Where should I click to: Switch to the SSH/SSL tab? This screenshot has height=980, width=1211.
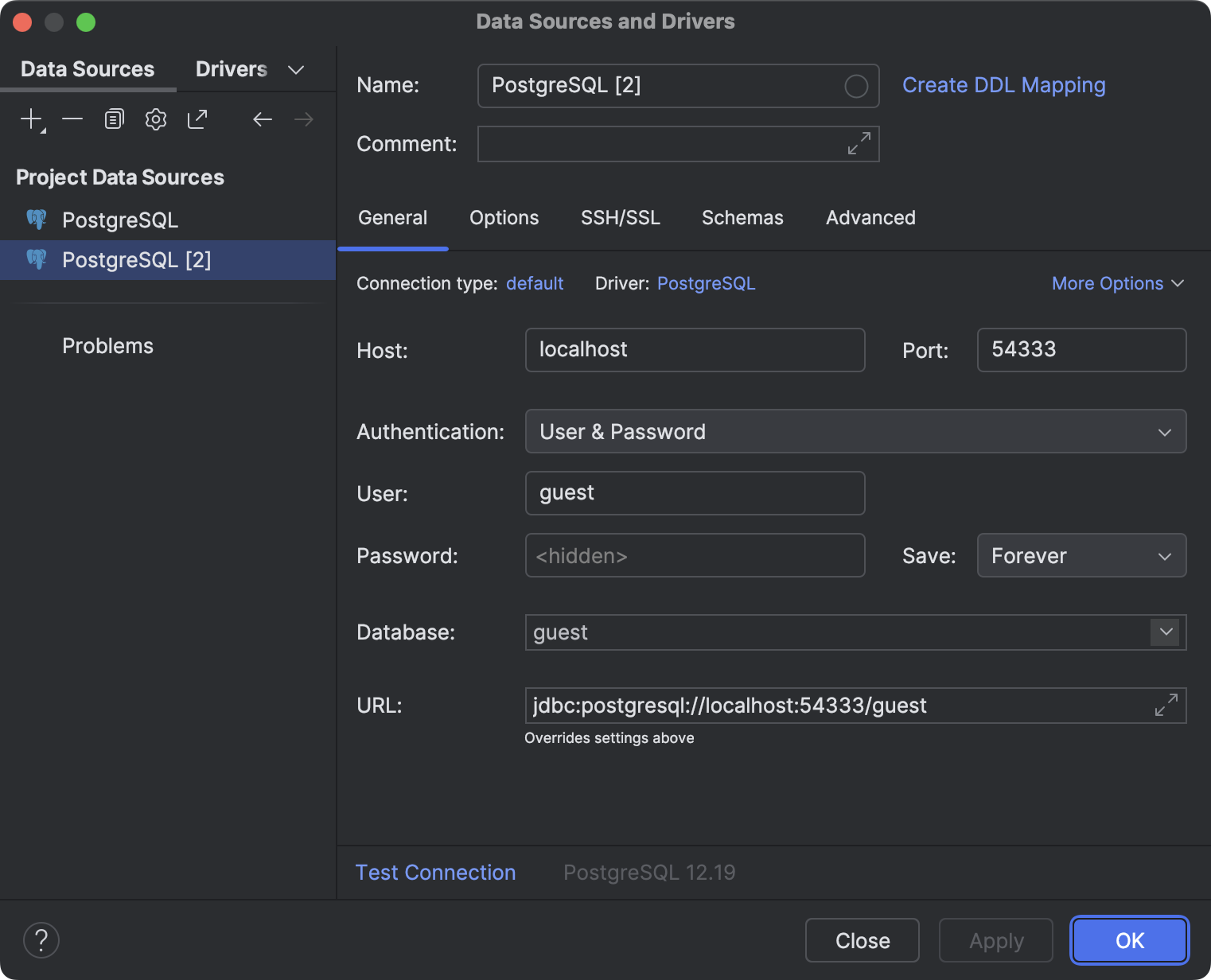coord(621,217)
